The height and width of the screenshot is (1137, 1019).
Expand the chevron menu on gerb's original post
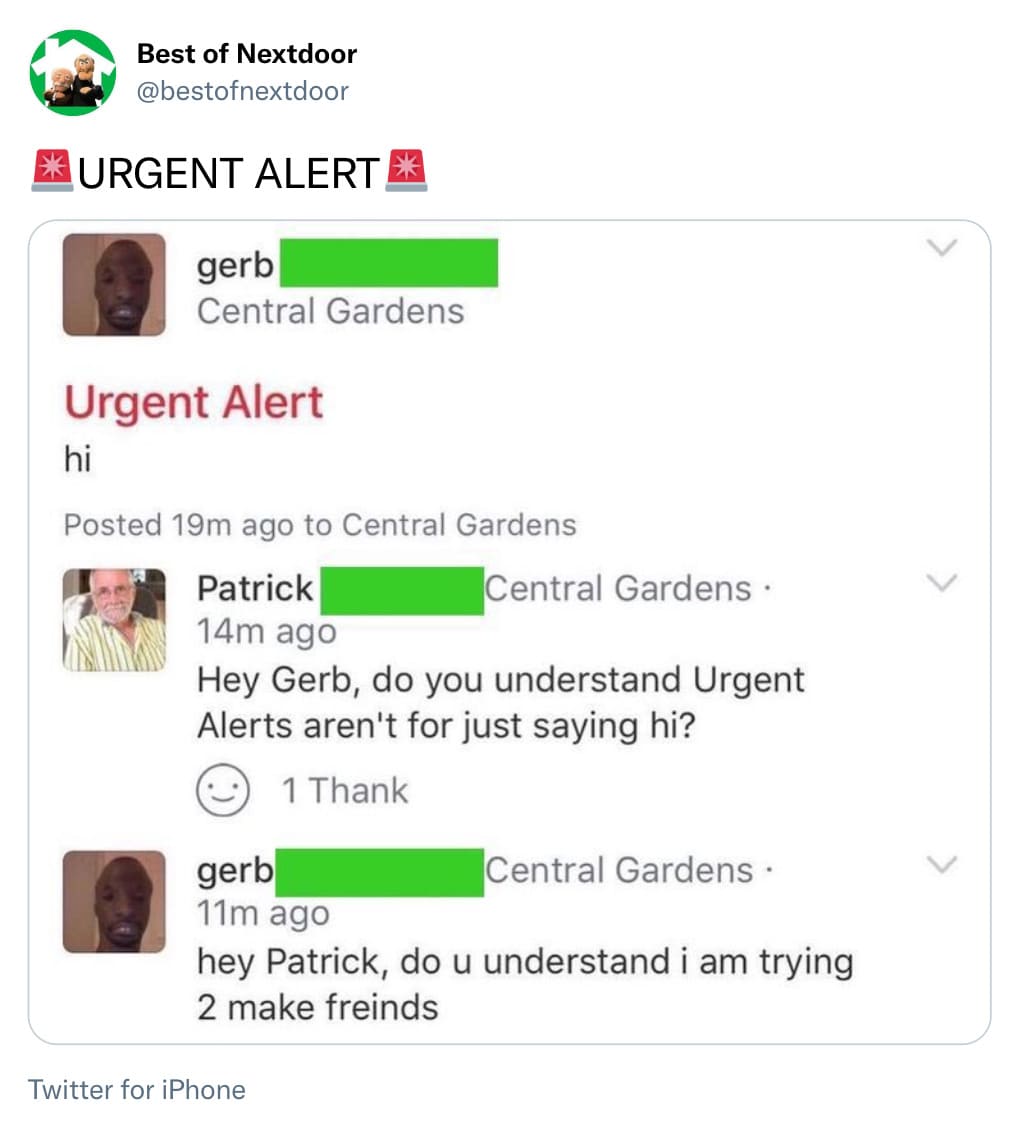click(x=942, y=247)
